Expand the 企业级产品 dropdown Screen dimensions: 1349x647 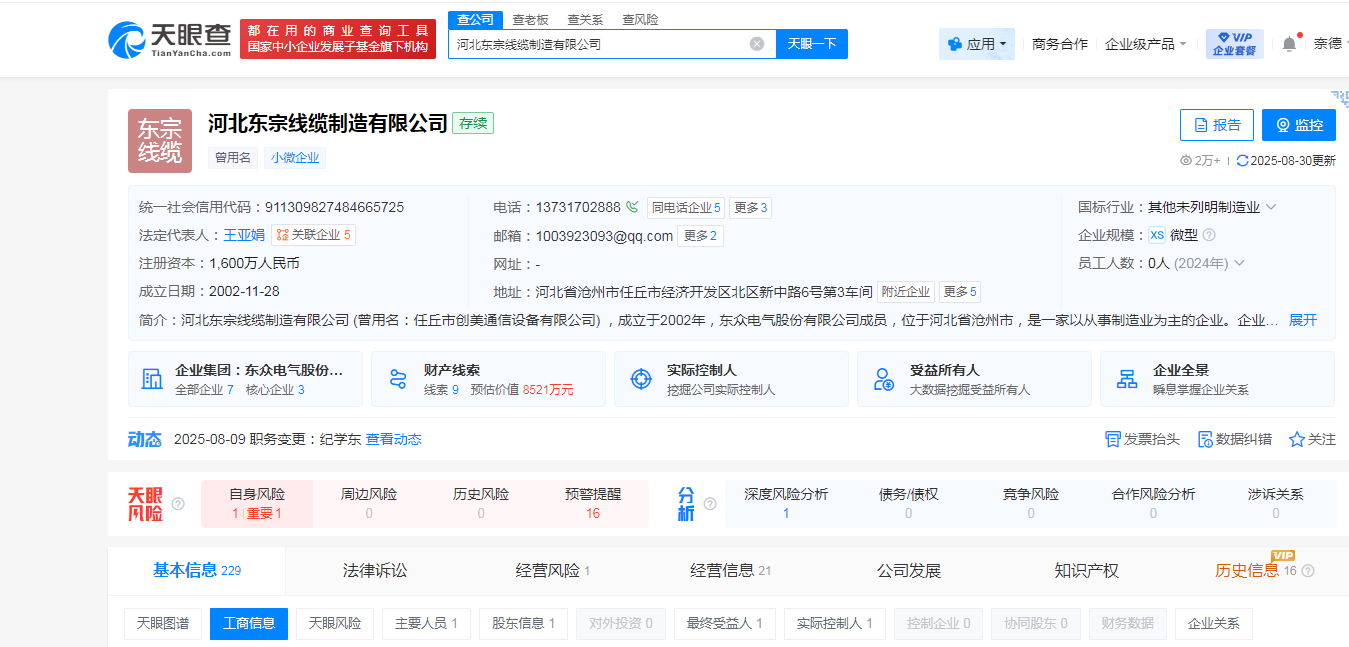(1146, 44)
